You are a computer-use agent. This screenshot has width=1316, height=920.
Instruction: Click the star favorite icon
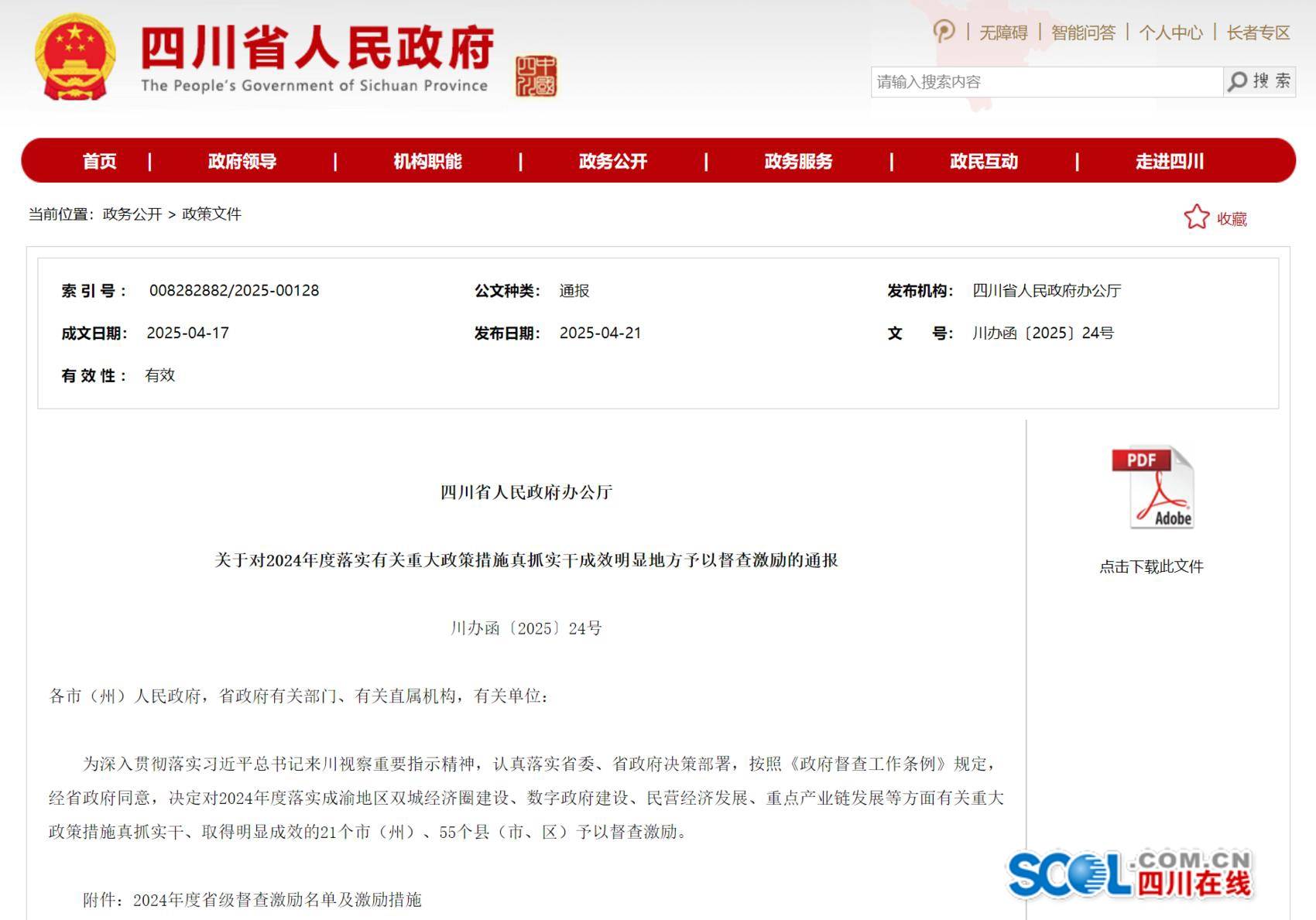1196,217
